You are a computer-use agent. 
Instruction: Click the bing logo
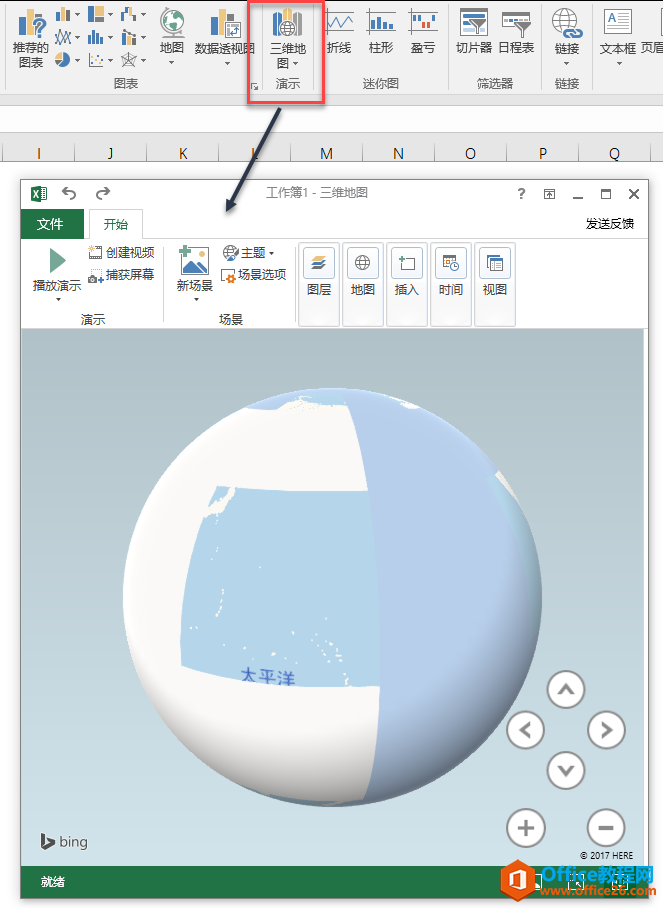(64, 841)
